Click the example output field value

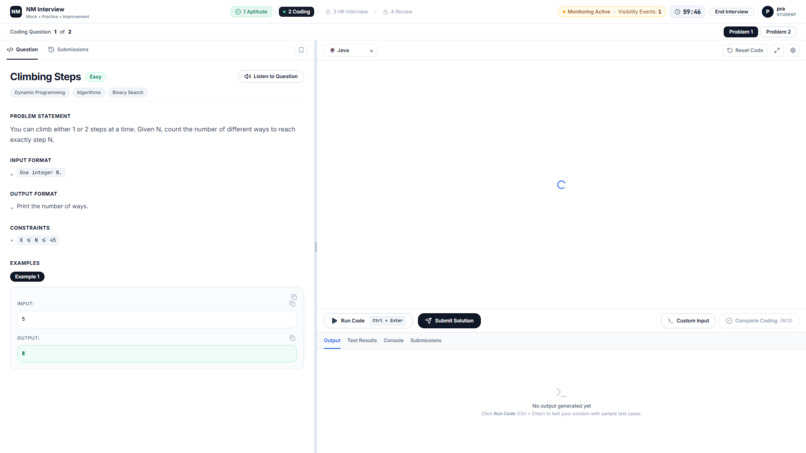157,354
